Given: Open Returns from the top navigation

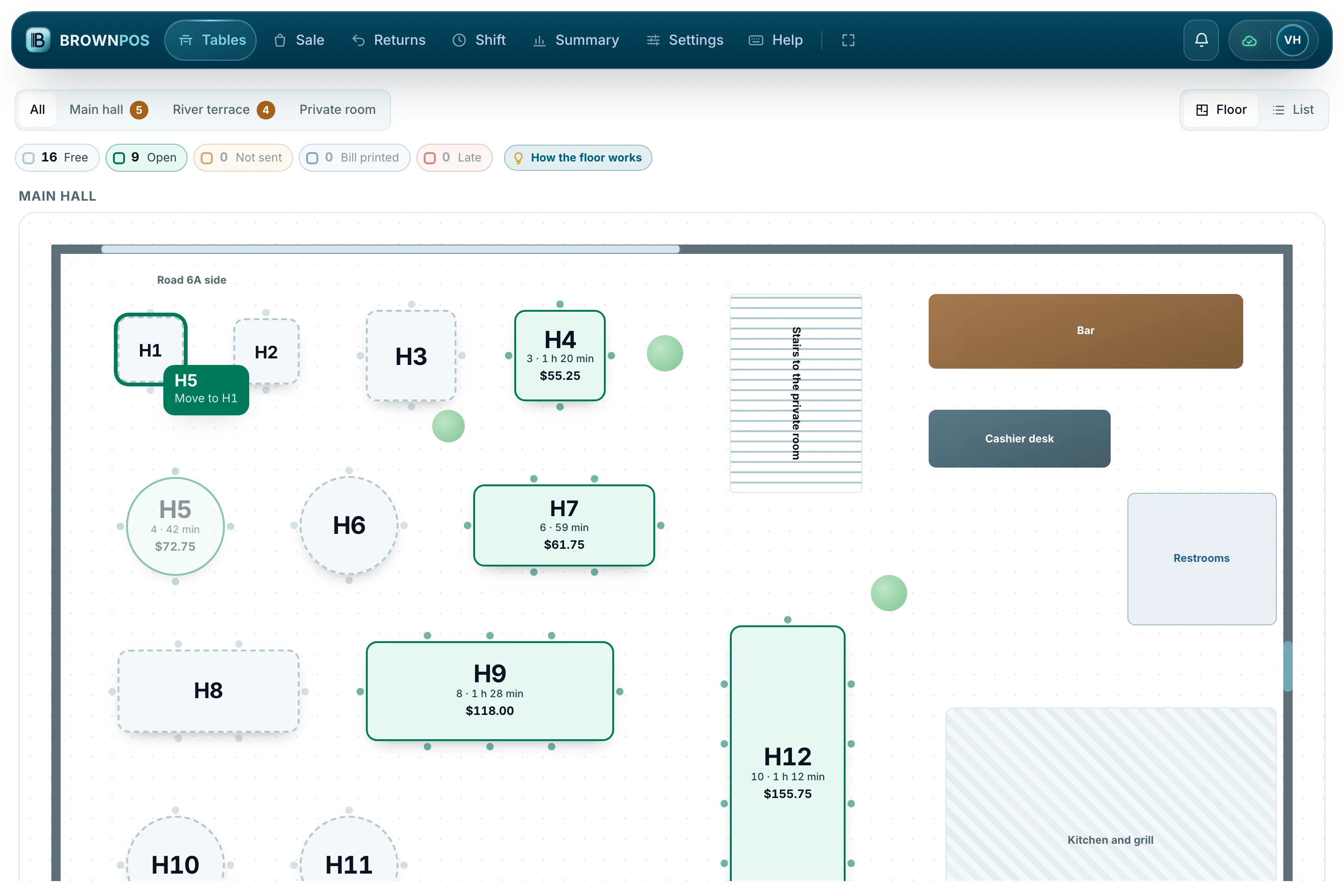Looking at the screenshot, I should click(x=389, y=40).
